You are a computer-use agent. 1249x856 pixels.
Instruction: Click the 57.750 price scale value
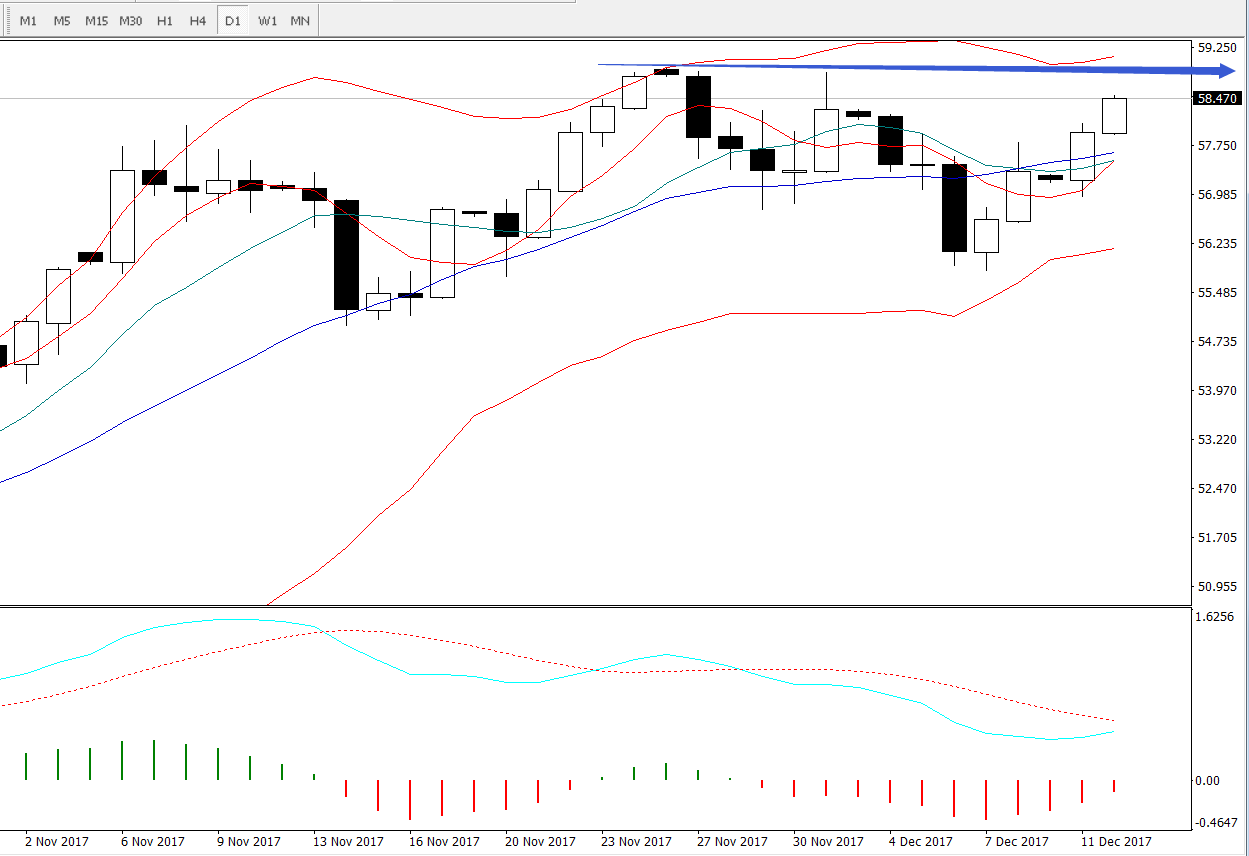click(1218, 146)
